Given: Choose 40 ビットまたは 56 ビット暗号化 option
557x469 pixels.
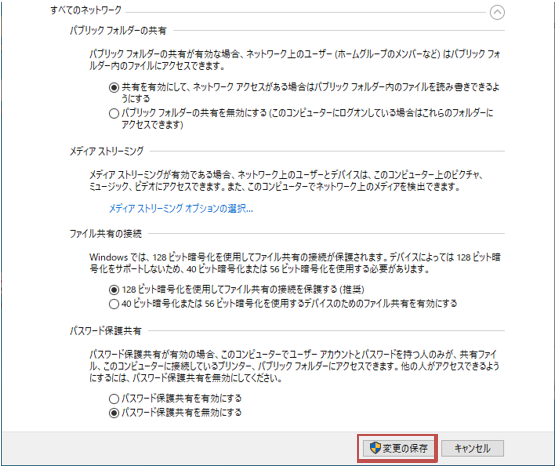Looking at the screenshot, I should click(114, 304).
